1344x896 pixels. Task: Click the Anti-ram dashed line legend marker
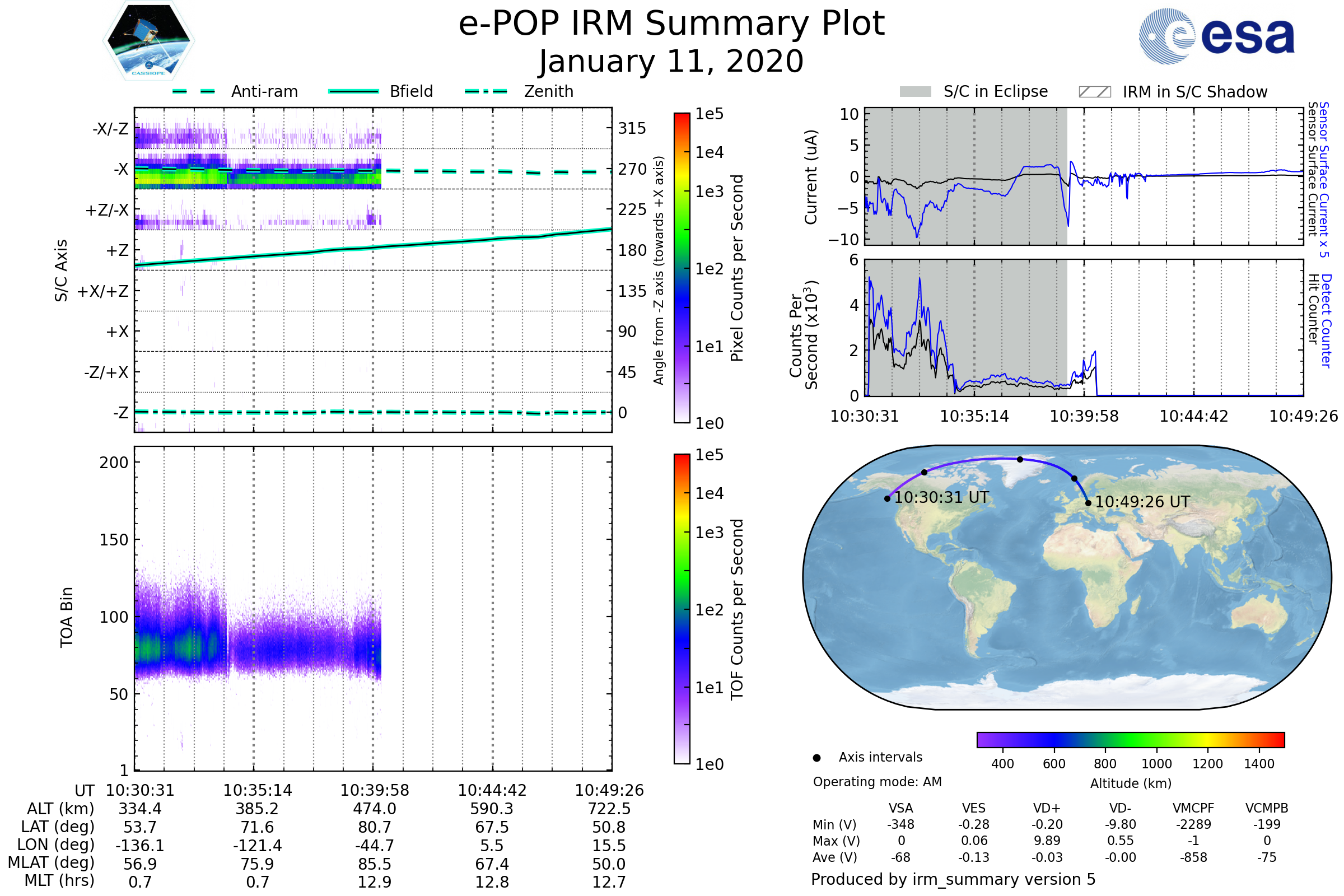(194, 91)
